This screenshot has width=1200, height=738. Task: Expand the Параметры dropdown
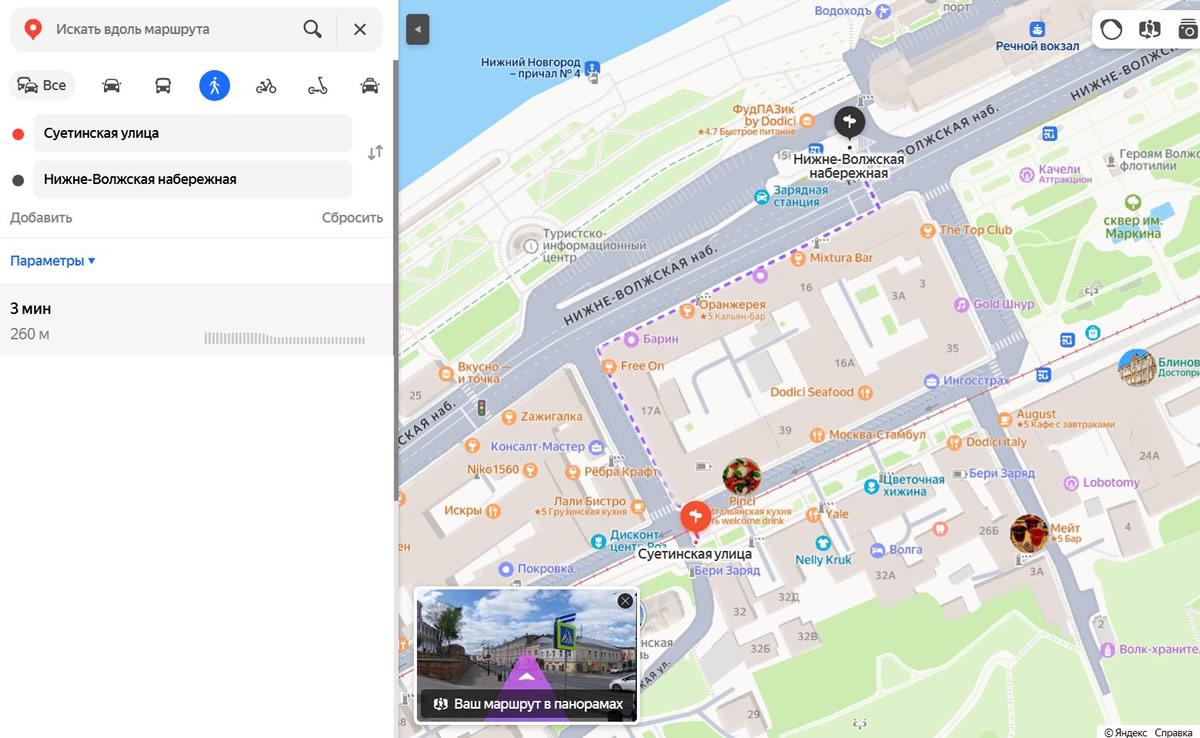53,261
